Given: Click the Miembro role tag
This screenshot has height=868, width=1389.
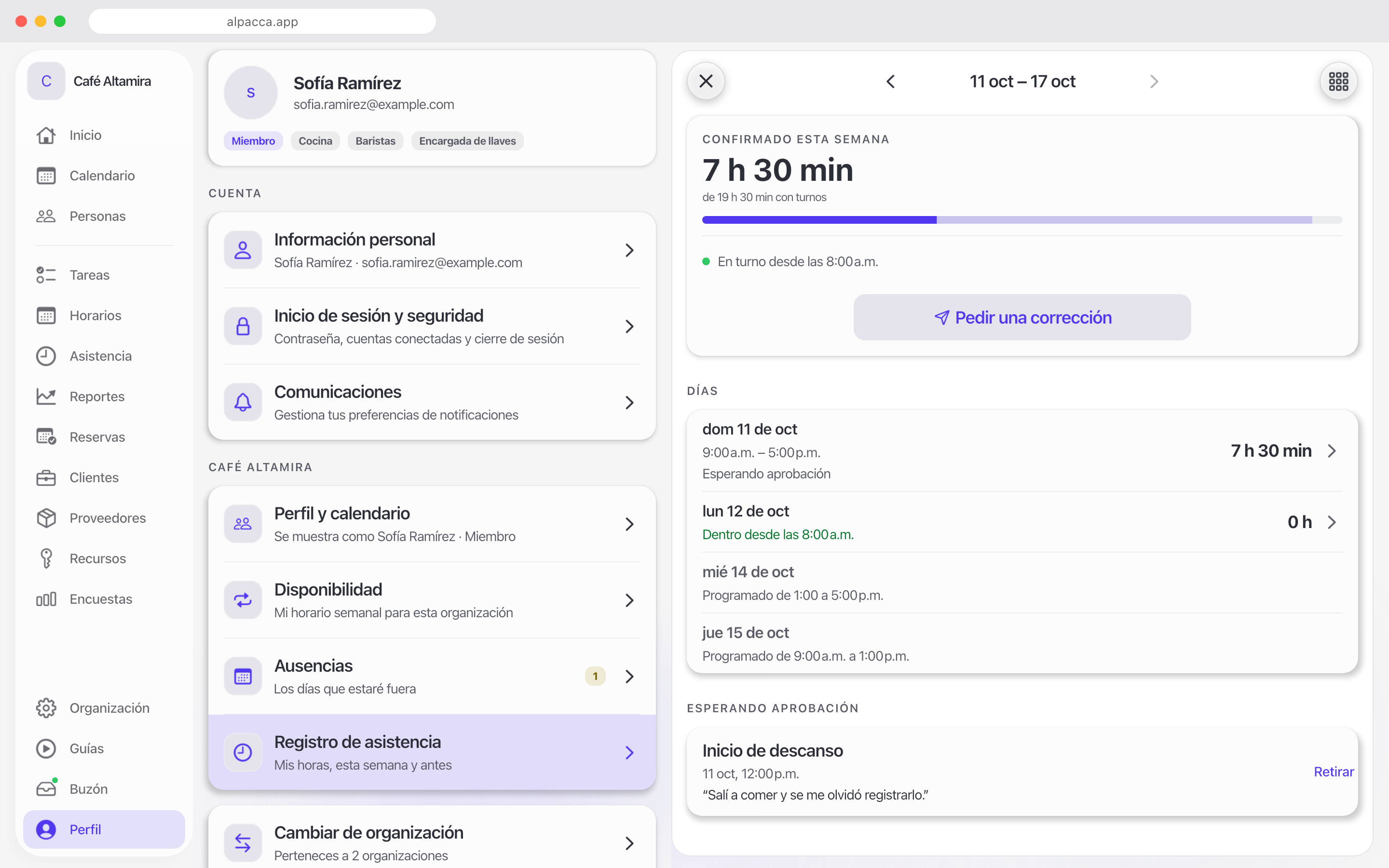Looking at the screenshot, I should (253, 141).
